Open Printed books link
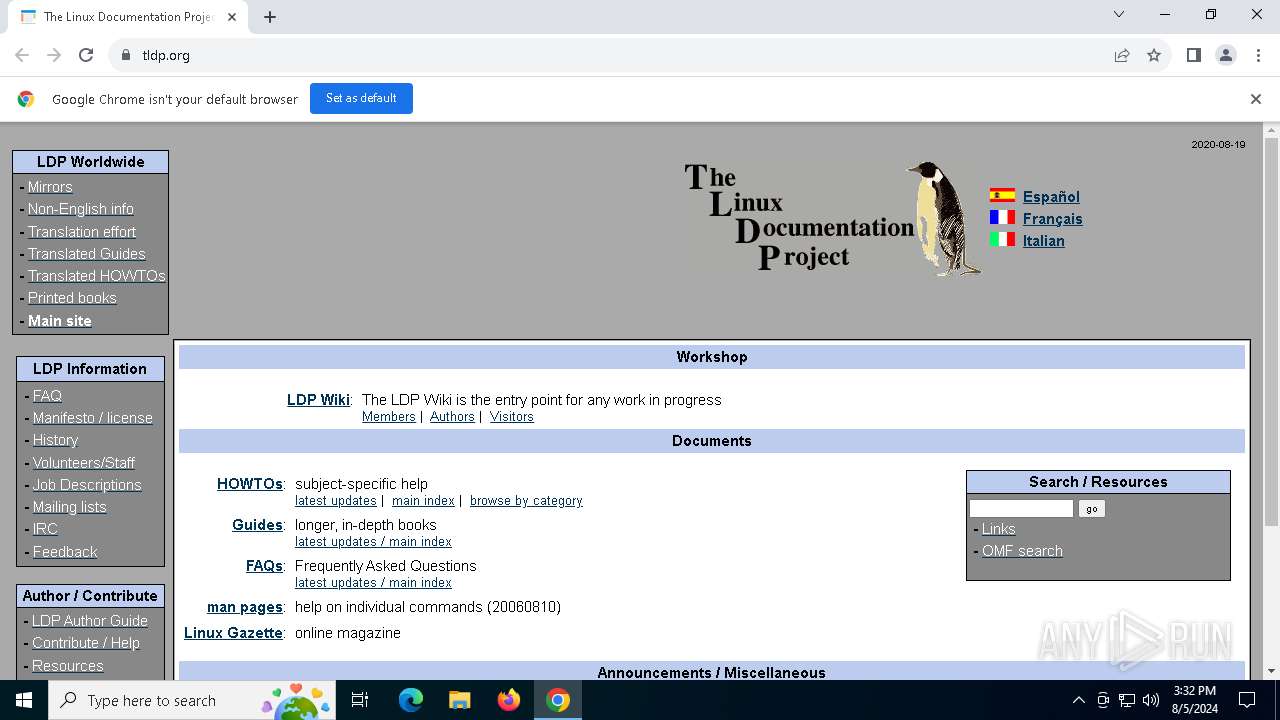This screenshot has height=720, width=1280. pos(72,298)
